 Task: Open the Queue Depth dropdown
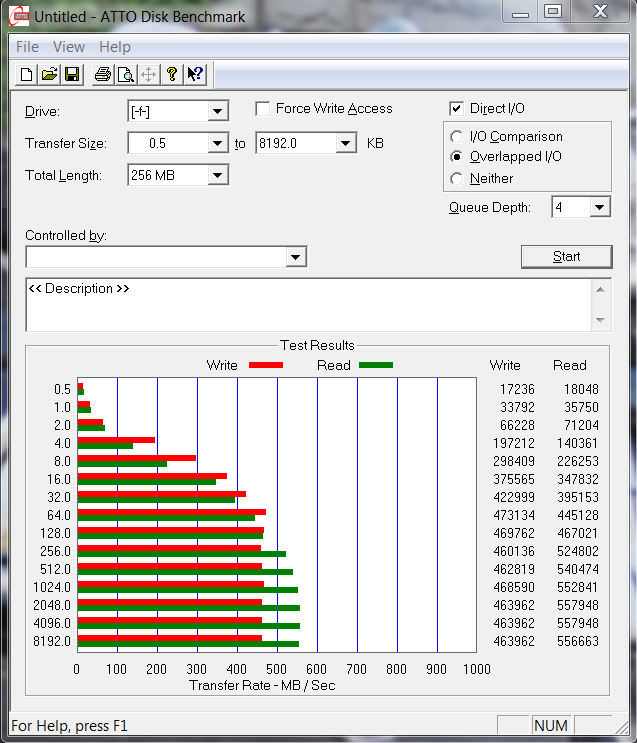click(599, 208)
